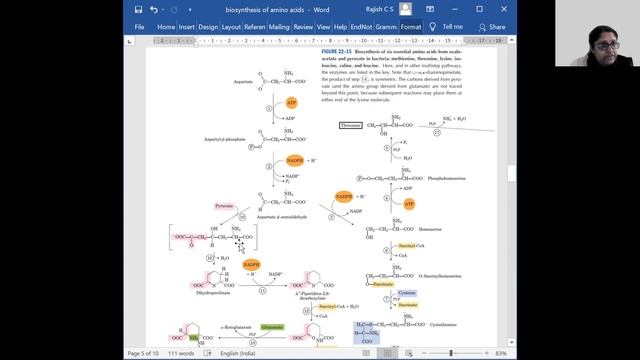Click the 111 words count
640x360 pixels.
pyautogui.click(x=181, y=353)
